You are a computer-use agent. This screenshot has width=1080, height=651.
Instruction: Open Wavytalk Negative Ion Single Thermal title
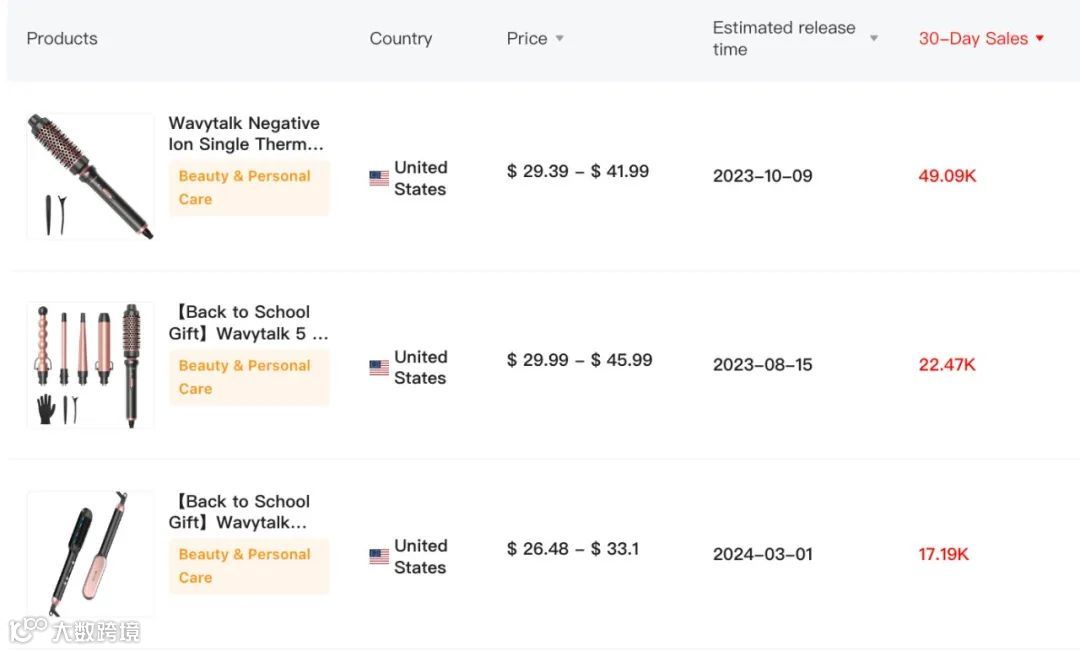pyautogui.click(x=245, y=134)
